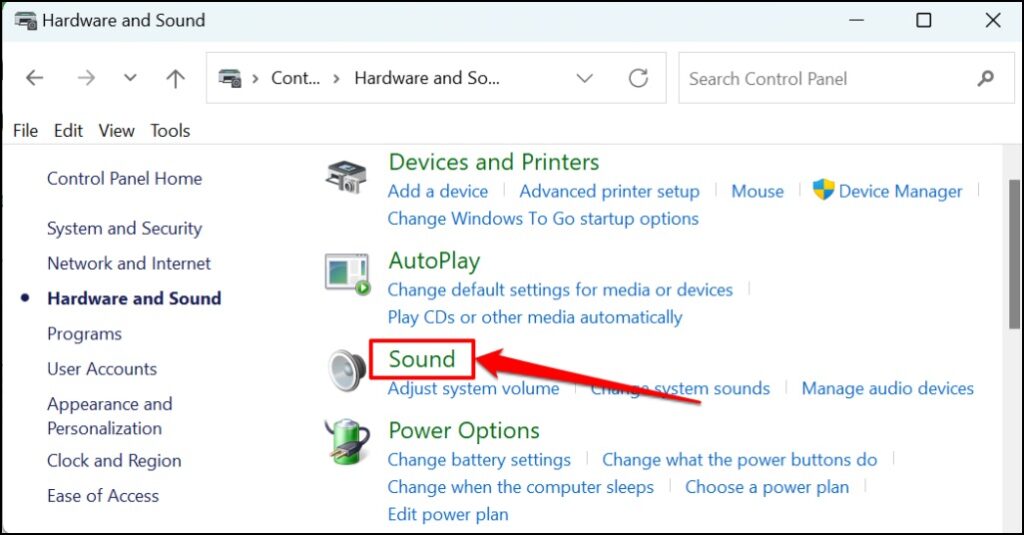Expand the address bar history dropdown
1024x535 pixels.
pyautogui.click(x=585, y=79)
